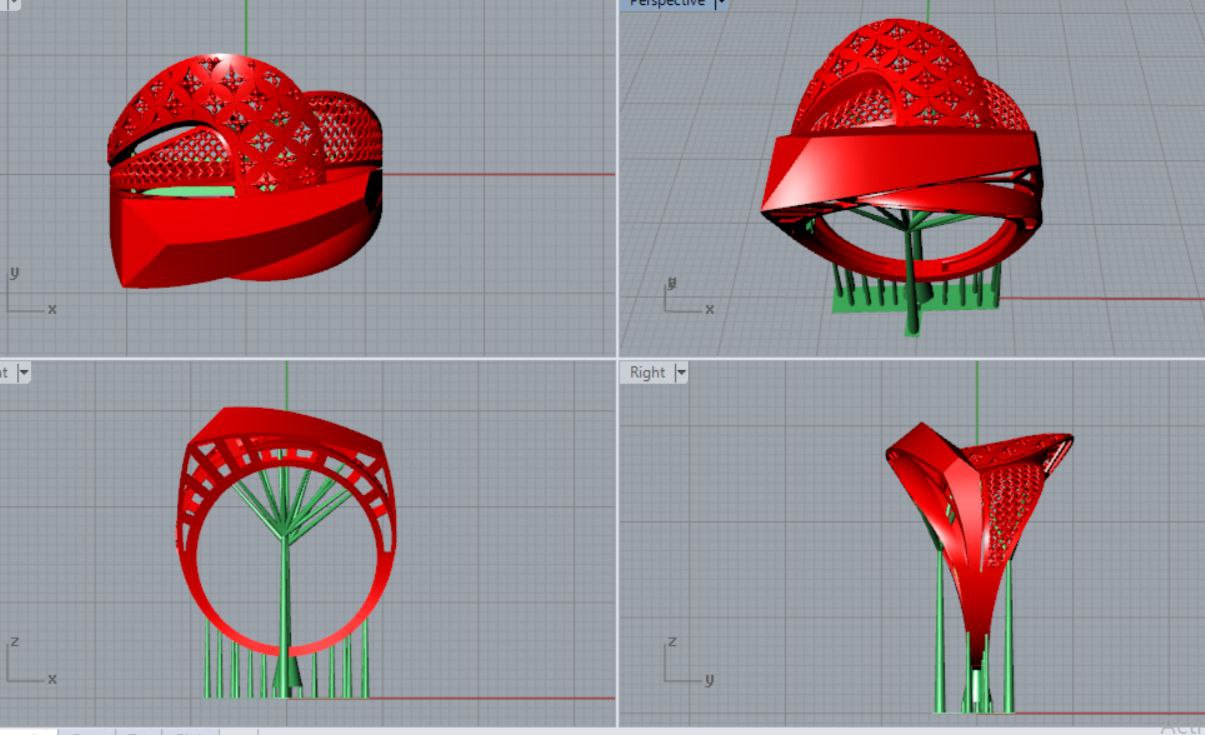Click the Perspective viewport title label

(x=667, y=3)
